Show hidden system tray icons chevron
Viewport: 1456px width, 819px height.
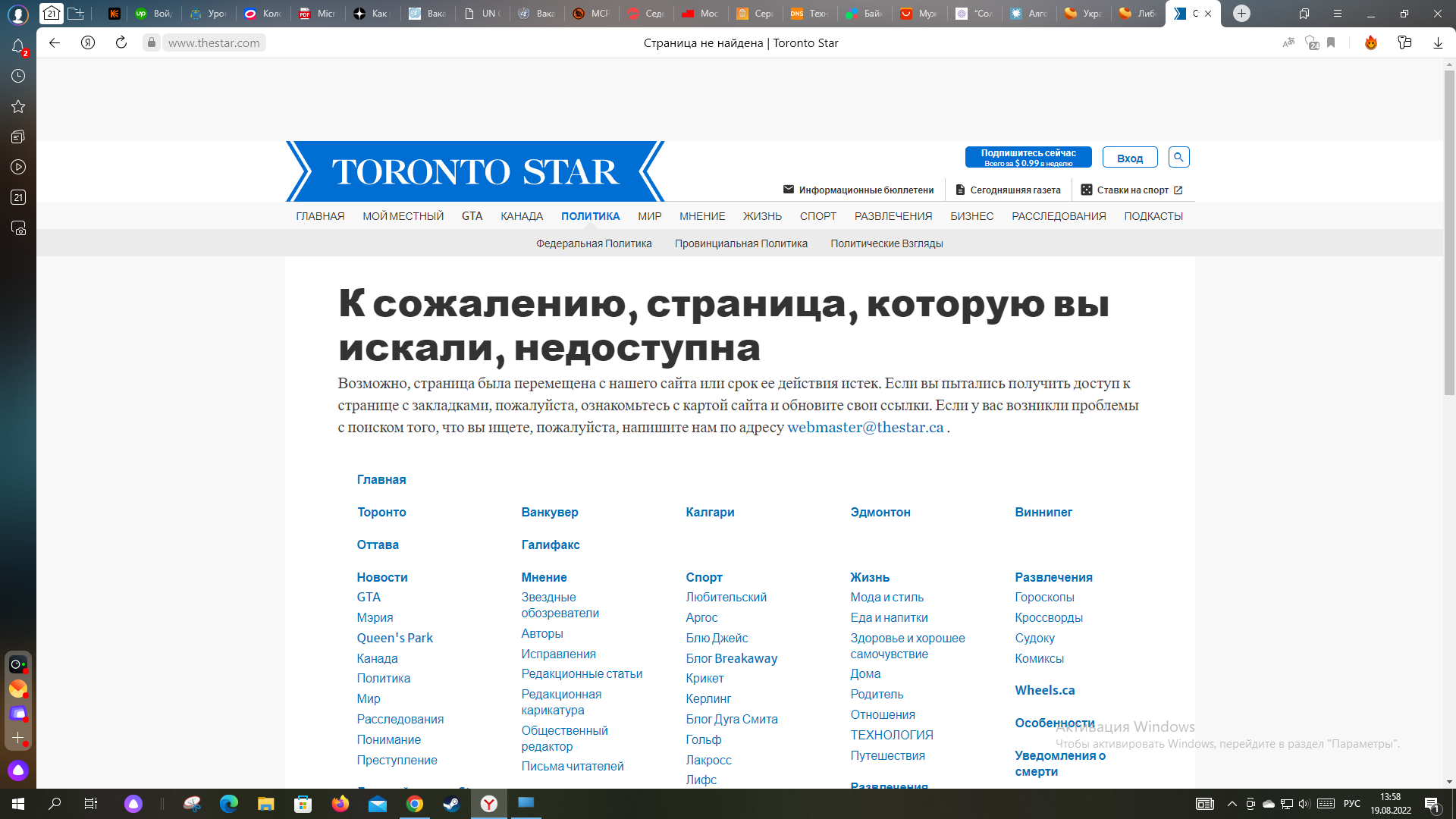[x=1232, y=804]
